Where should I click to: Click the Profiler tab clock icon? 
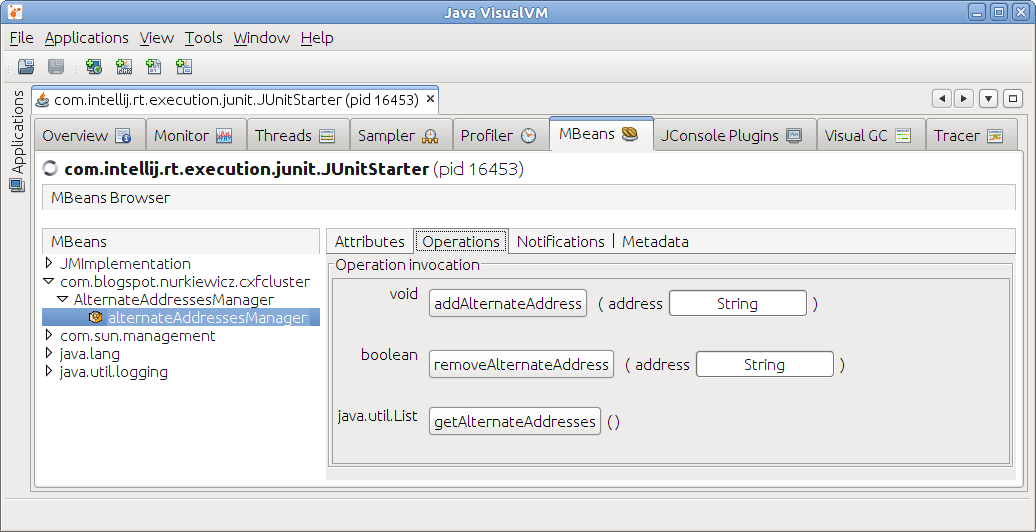coord(529,136)
